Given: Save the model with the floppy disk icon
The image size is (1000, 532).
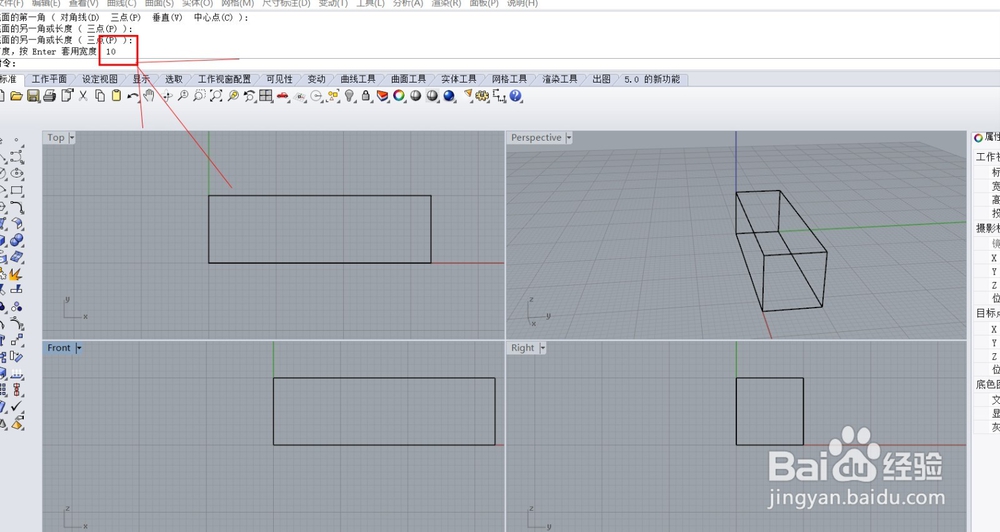Looking at the screenshot, I should click(33, 96).
